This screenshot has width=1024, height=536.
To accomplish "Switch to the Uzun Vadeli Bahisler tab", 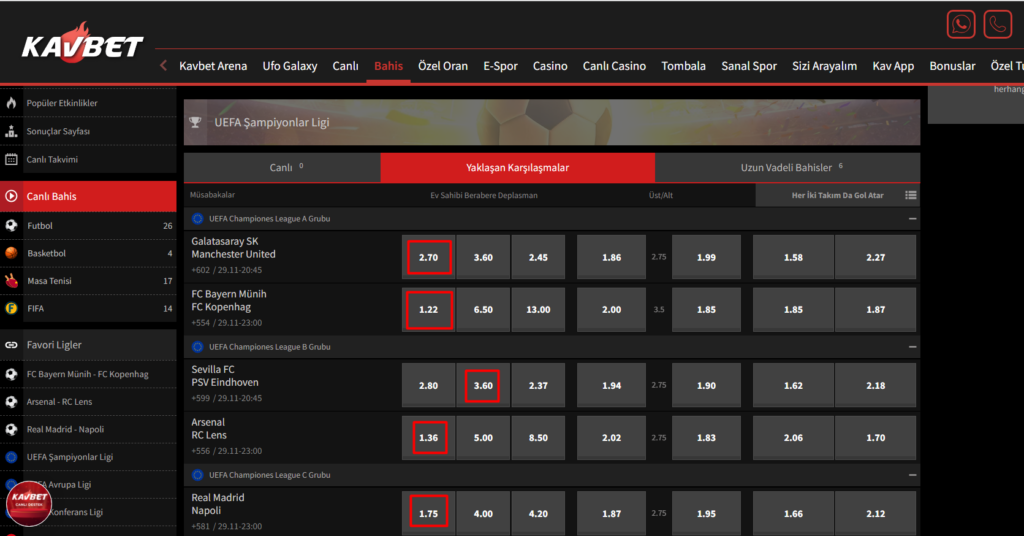I will pos(787,168).
